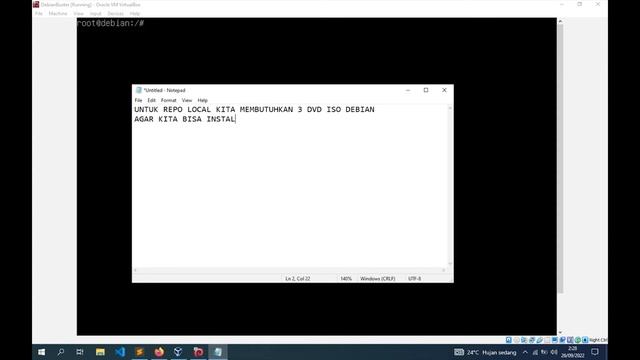640x360 pixels.
Task: Open File Explorer from taskbar
Action: [x=100, y=352]
